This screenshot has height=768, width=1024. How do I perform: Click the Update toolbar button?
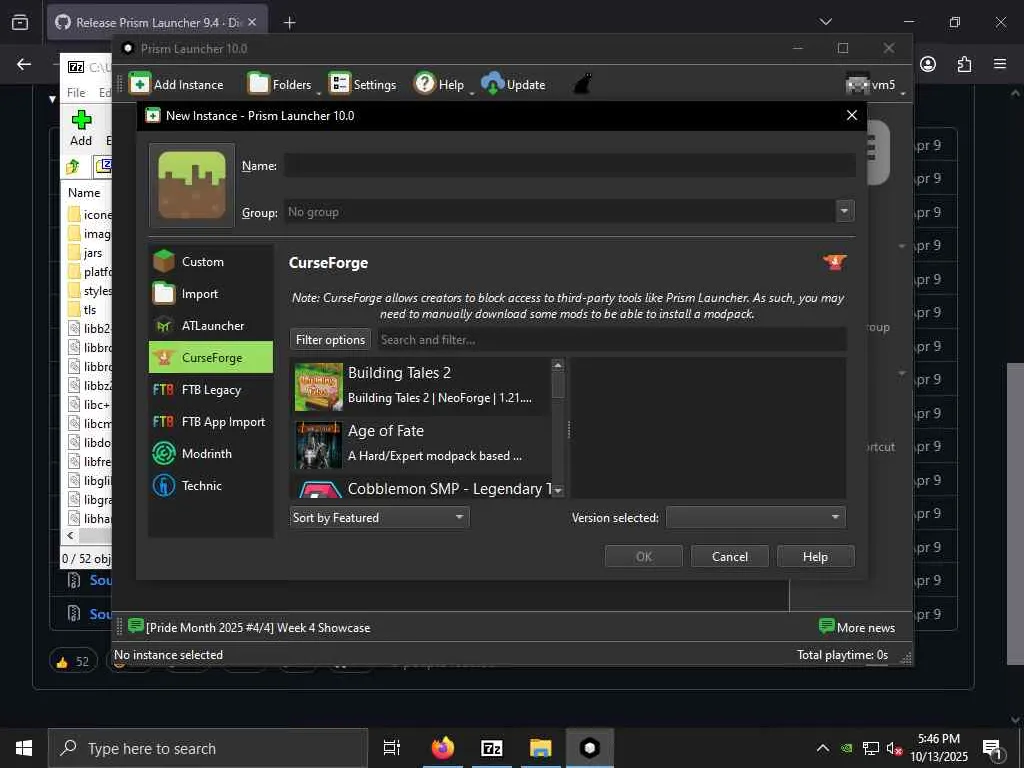(513, 84)
